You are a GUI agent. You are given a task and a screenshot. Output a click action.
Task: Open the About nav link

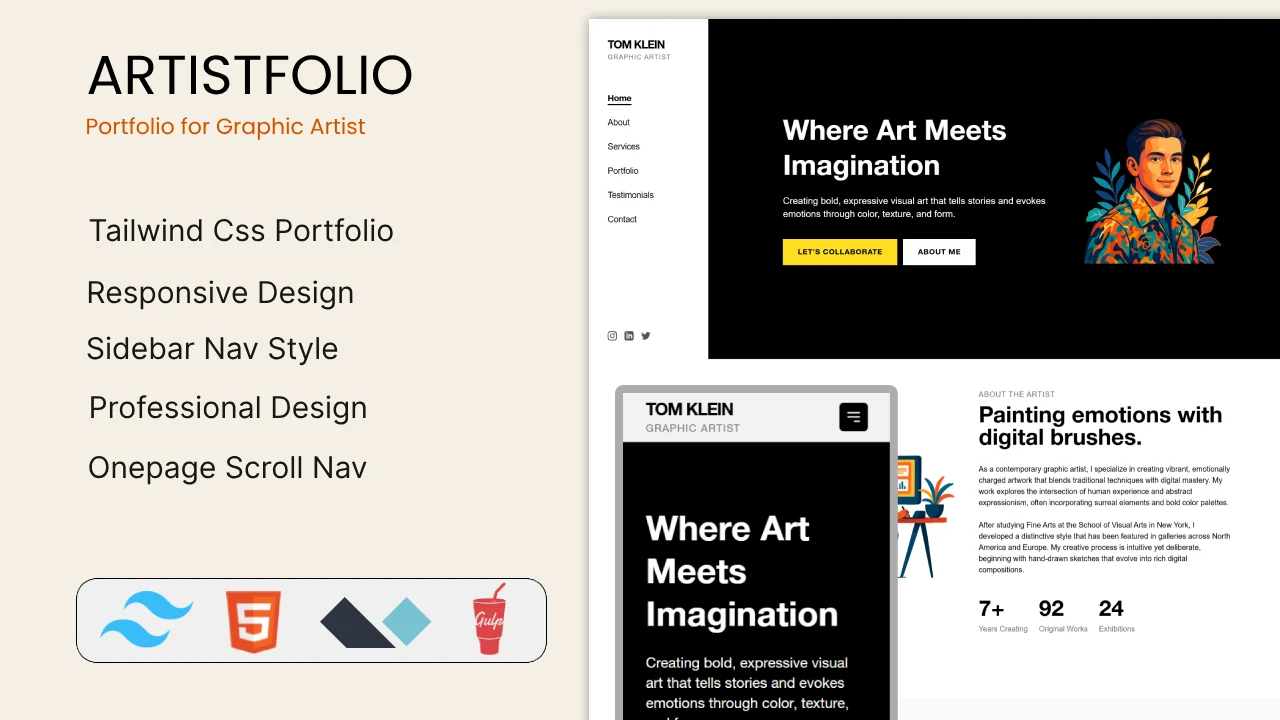[618, 122]
